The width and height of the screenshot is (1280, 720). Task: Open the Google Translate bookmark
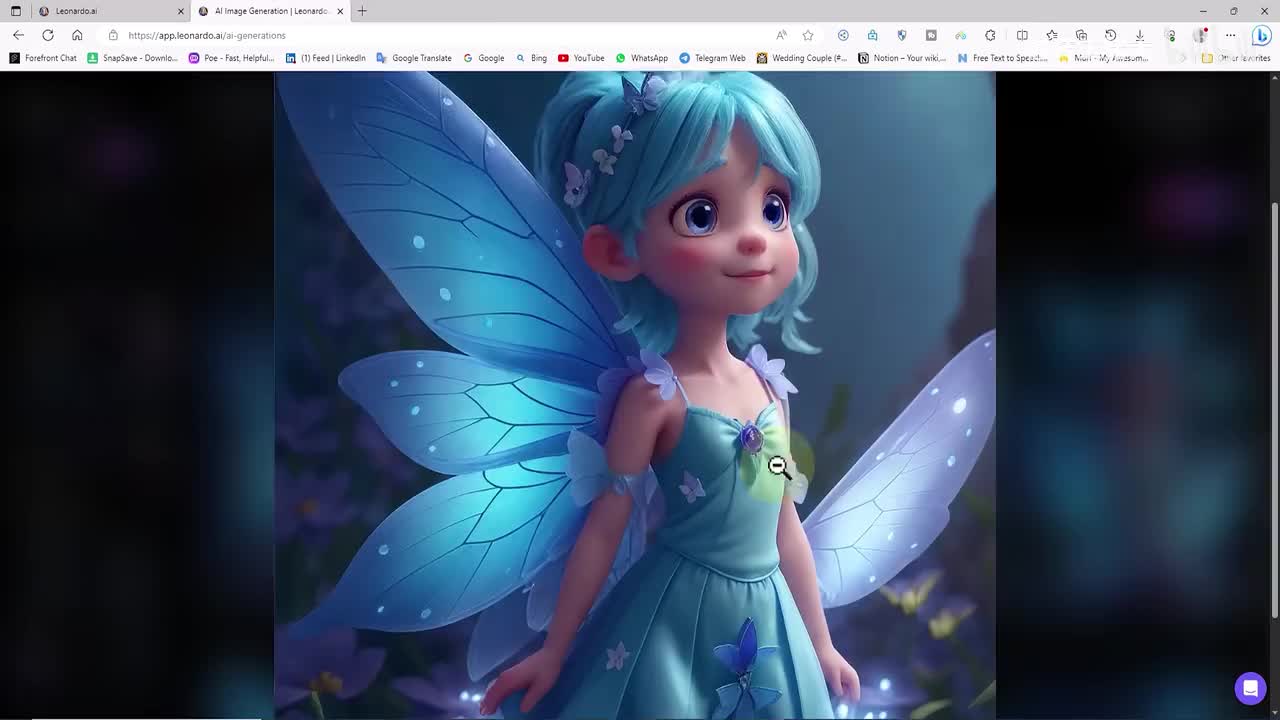pos(413,58)
